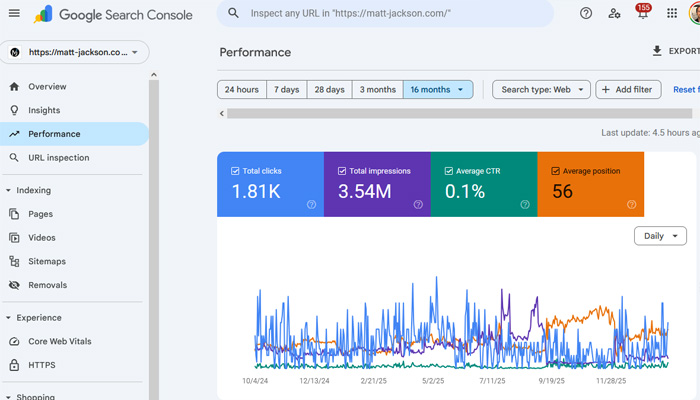Go to Insights in sidebar

coord(74,110)
